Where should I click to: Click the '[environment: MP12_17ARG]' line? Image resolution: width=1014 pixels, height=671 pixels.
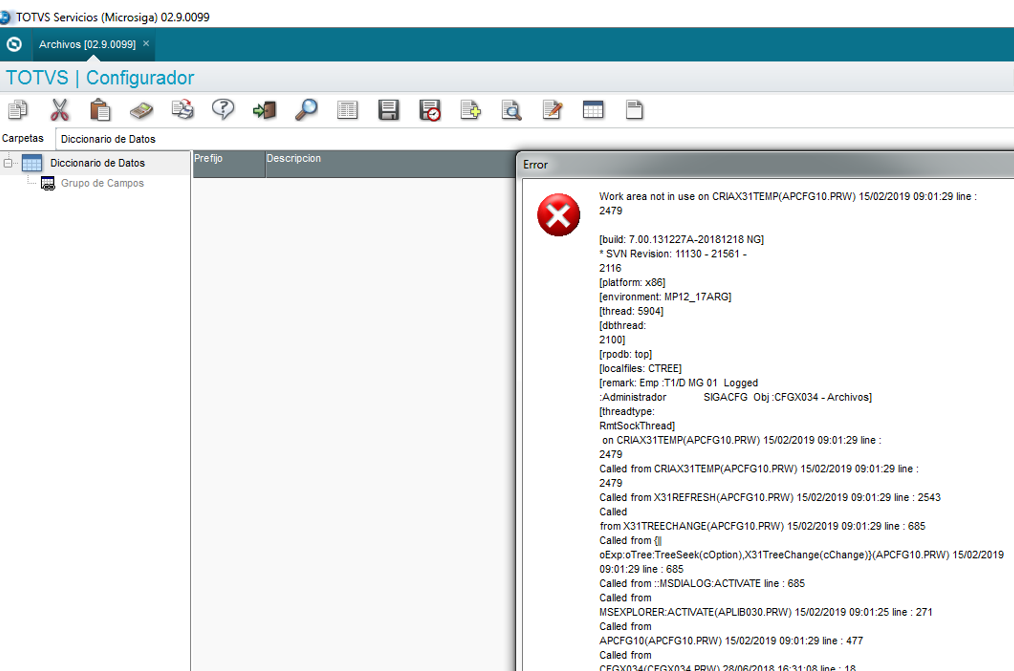665,297
